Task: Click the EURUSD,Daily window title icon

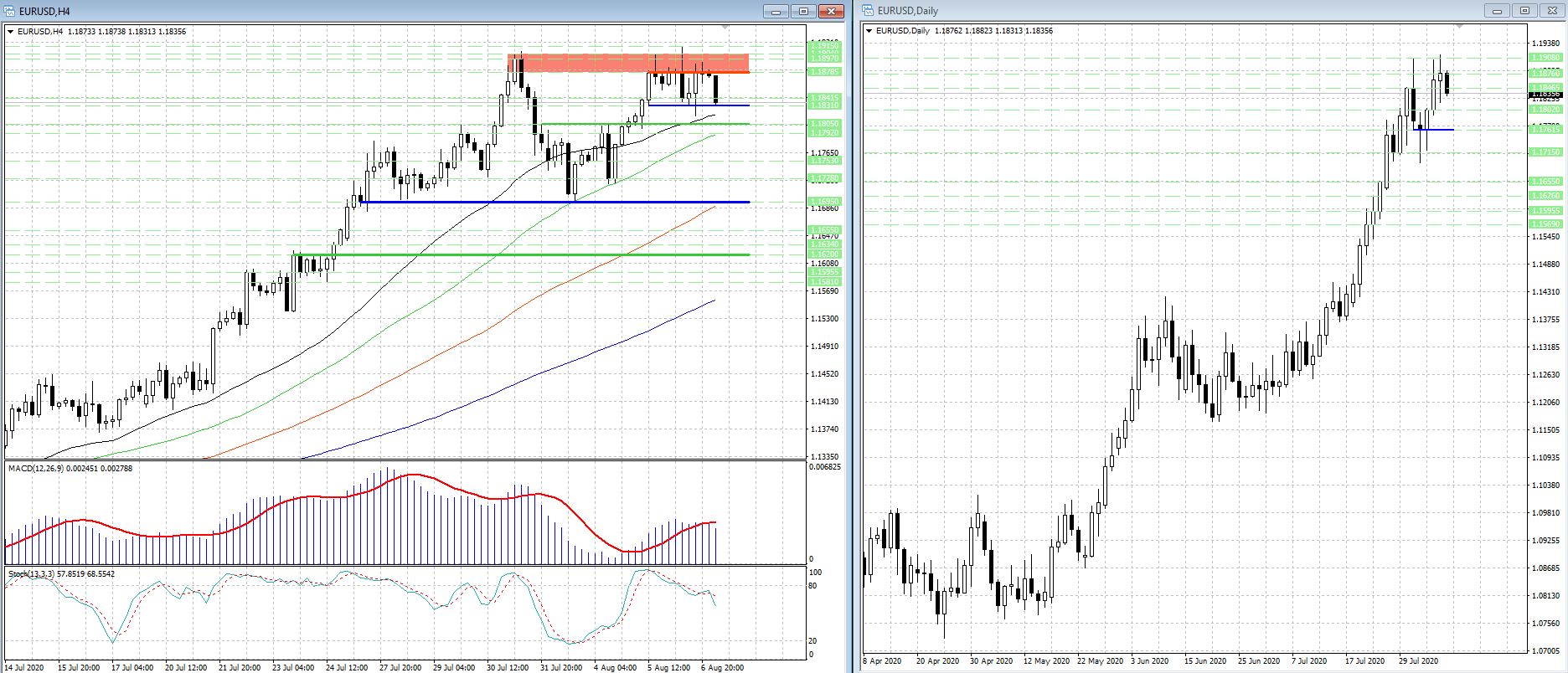Action: pos(869,10)
